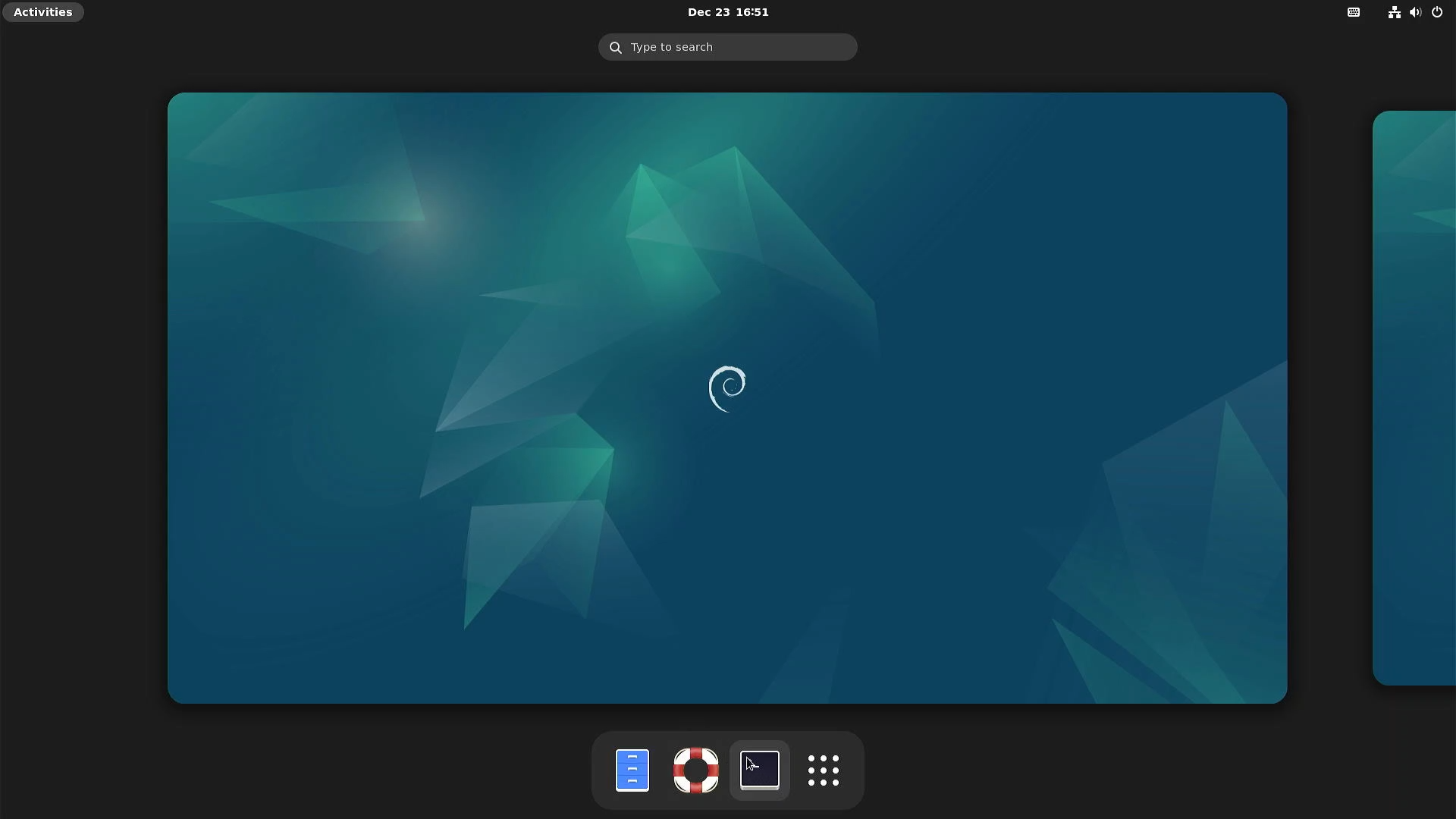Screen dimensions: 1456x819
Task: Click the Activities button
Action: (x=43, y=12)
